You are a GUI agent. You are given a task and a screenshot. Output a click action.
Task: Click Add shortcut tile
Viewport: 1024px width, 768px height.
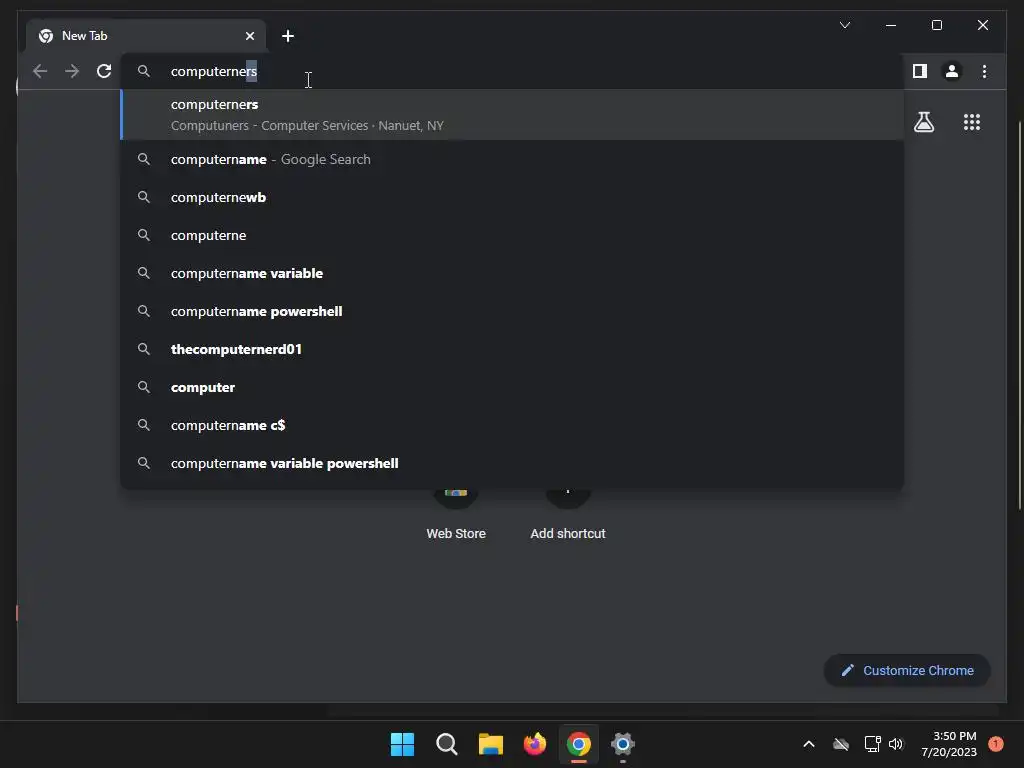tap(568, 515)
